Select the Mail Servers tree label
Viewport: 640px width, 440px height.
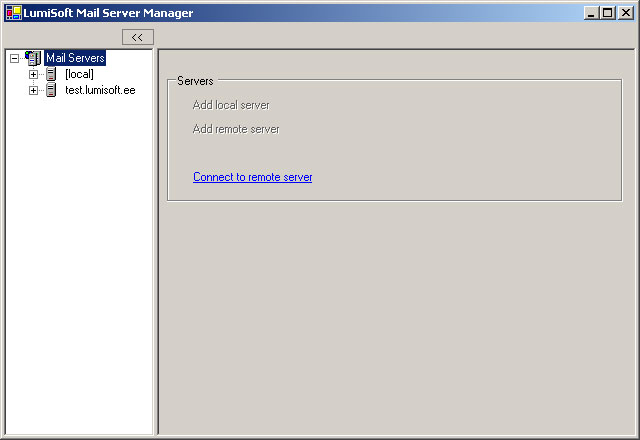[x=75, y=58]
